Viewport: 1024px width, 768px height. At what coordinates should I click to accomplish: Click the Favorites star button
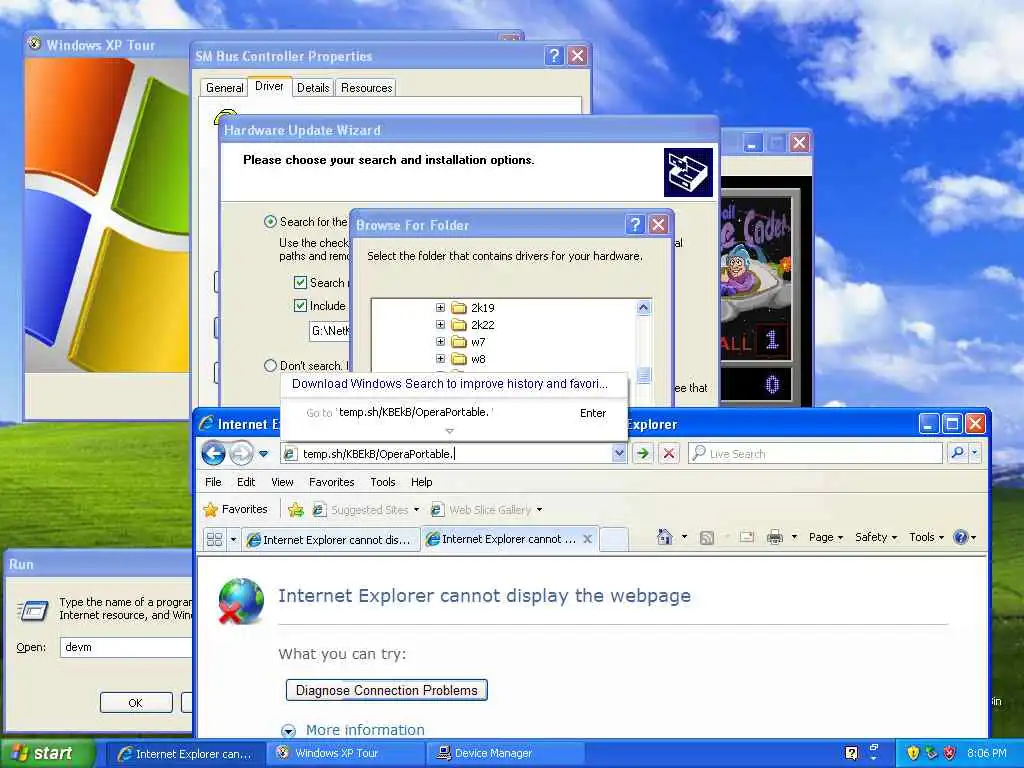(x=236, y=509)
